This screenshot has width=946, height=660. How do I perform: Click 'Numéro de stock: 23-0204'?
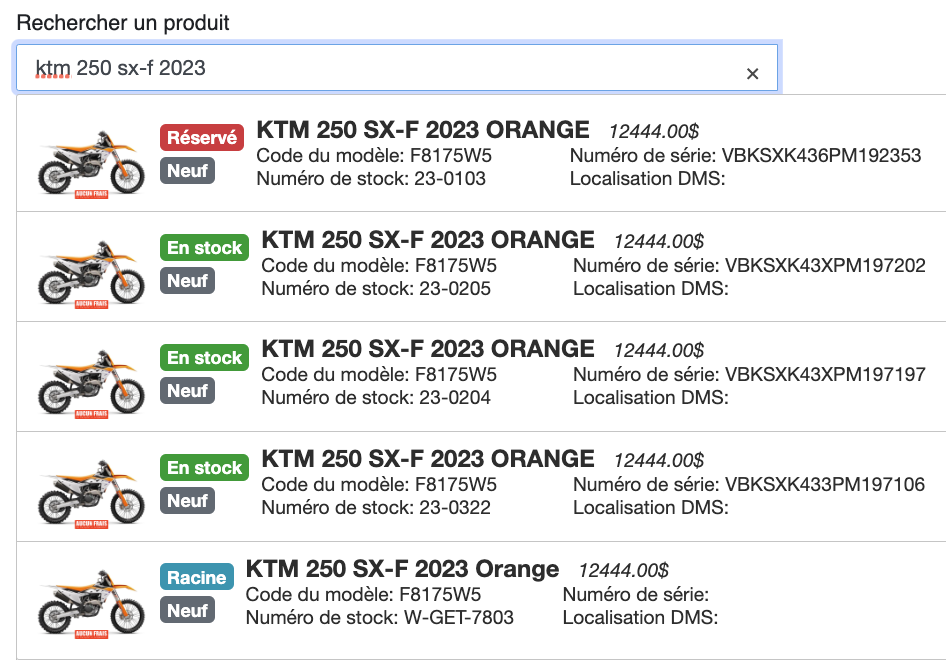coord(376,398)
